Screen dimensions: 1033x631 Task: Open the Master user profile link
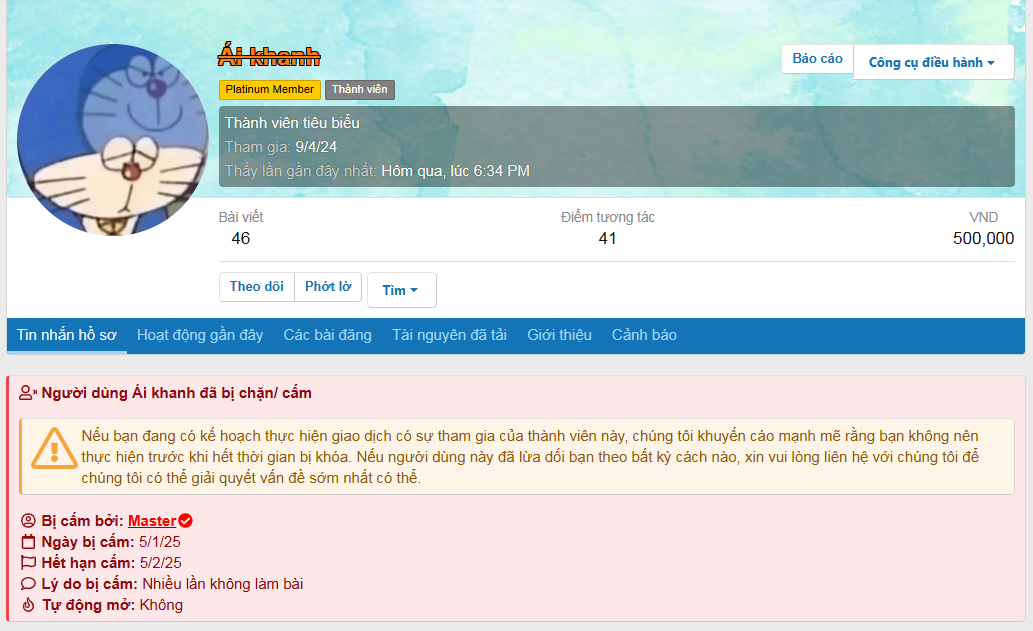coord(152,521)
